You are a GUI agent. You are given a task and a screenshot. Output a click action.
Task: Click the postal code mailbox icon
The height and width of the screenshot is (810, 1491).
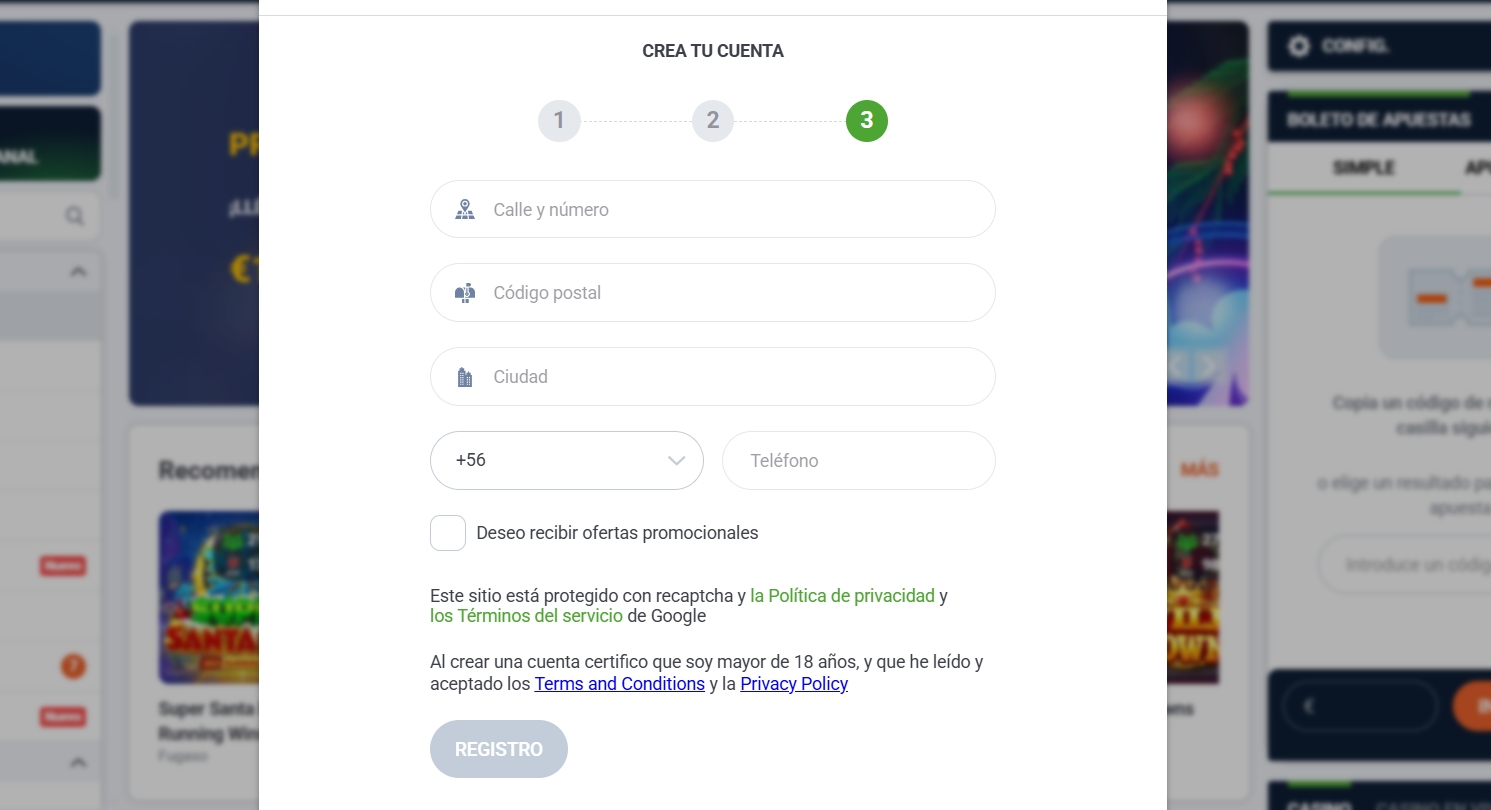[x=464, y=293]
